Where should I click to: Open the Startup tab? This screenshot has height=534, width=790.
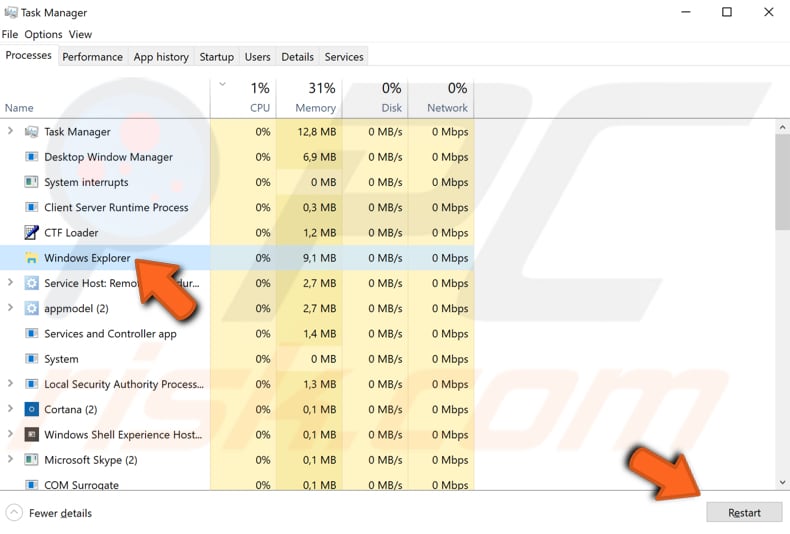tap(217, 57)
